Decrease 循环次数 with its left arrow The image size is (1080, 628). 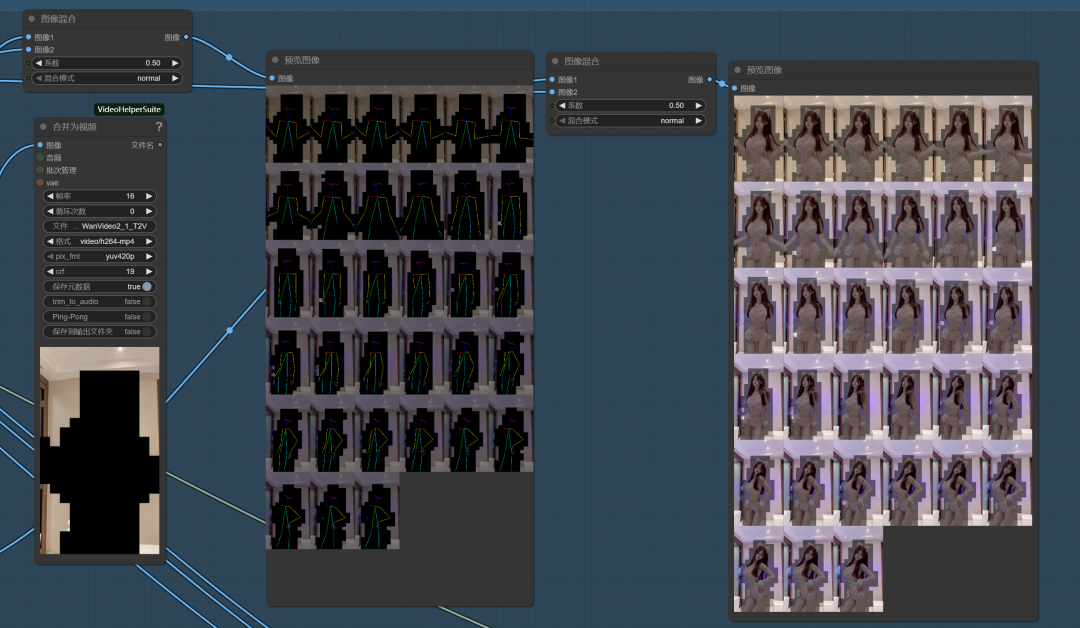pos(50,211)
